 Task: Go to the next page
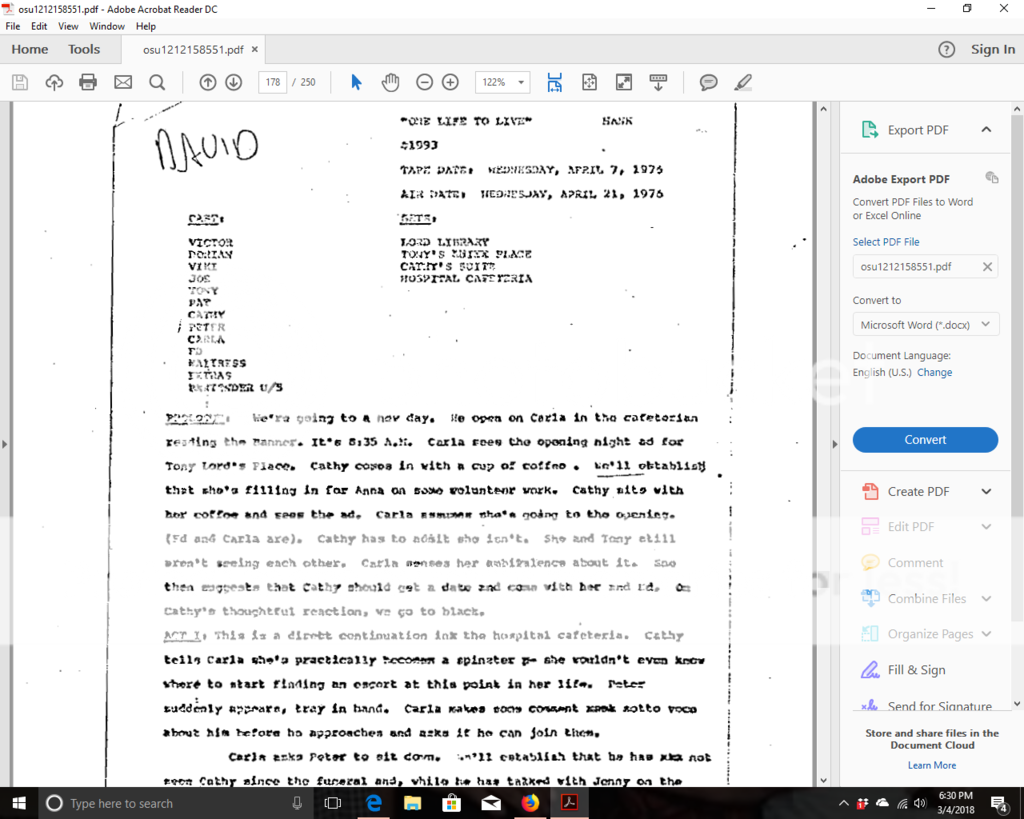232,82
